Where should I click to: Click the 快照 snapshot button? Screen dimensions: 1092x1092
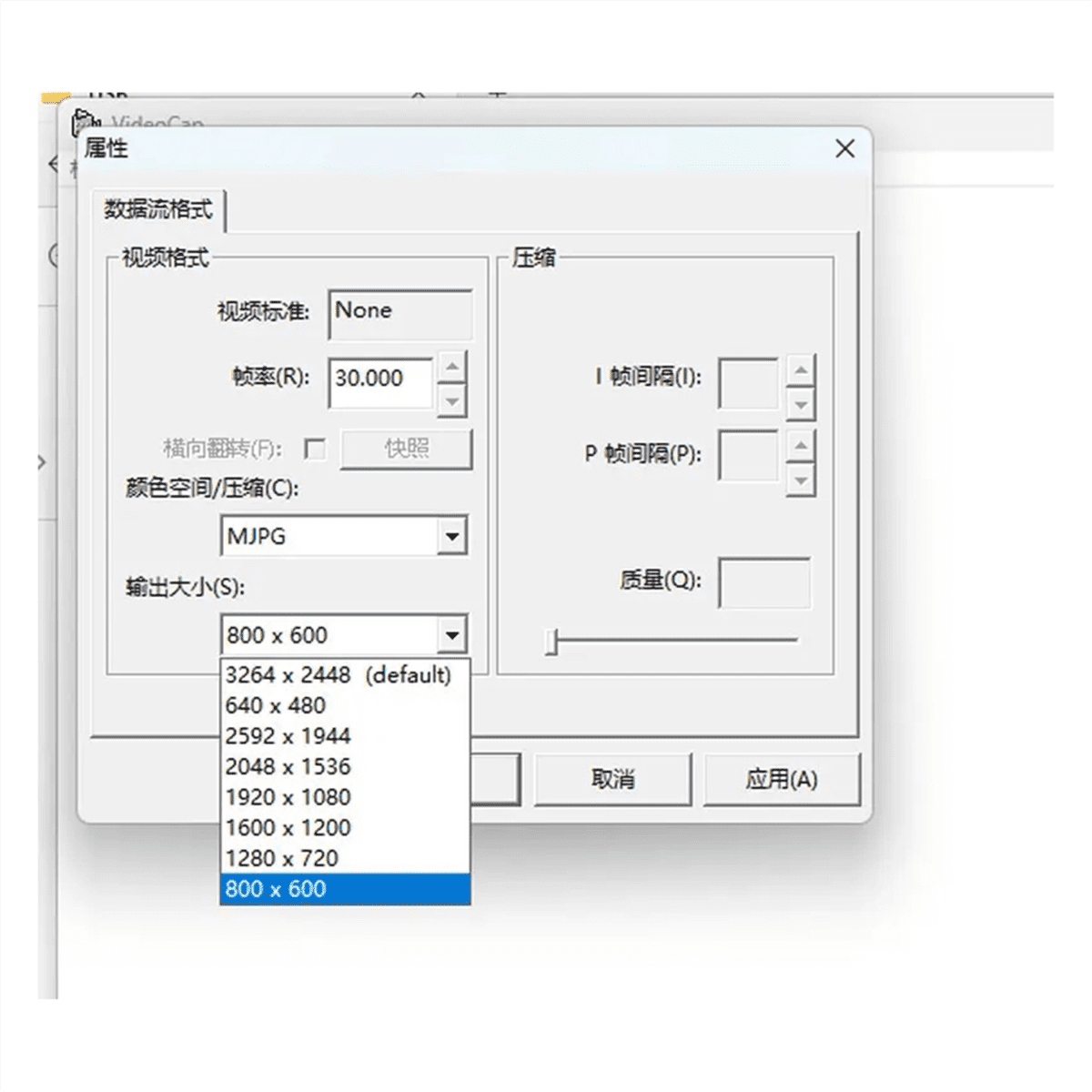(x=406, y=449)
